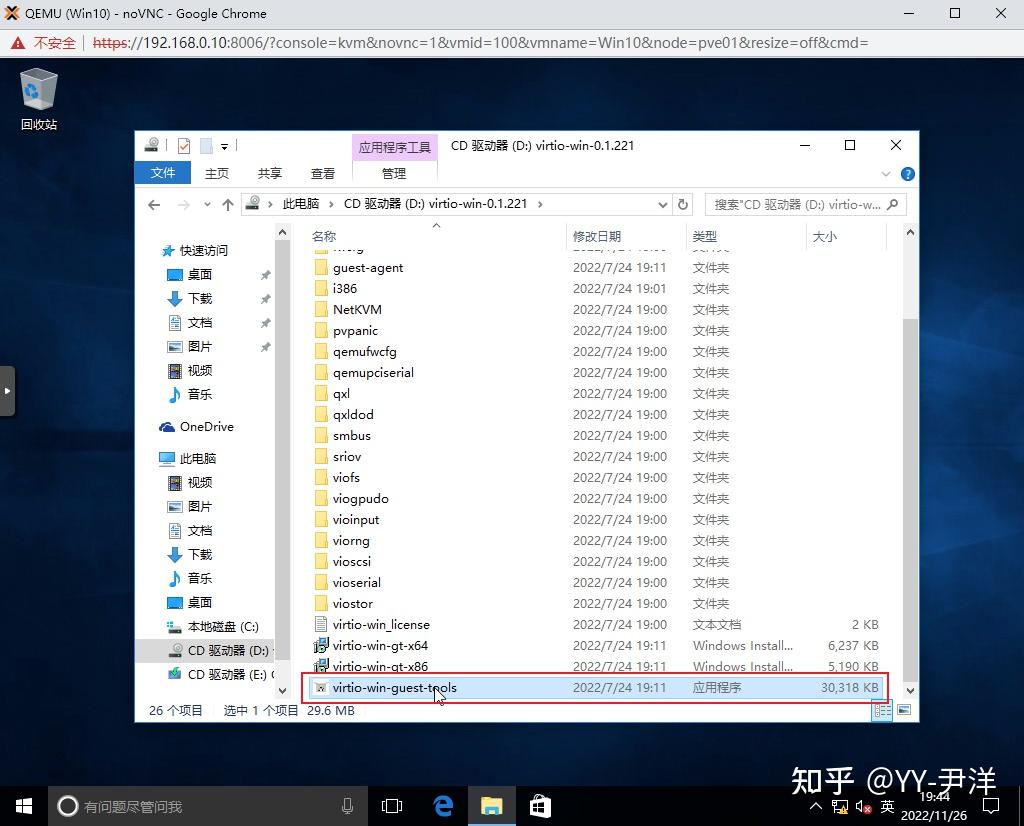The height and width of the screenshot is (826, 1024).
Task: Click the muted volume tray icon
Action: click(863, 808)
